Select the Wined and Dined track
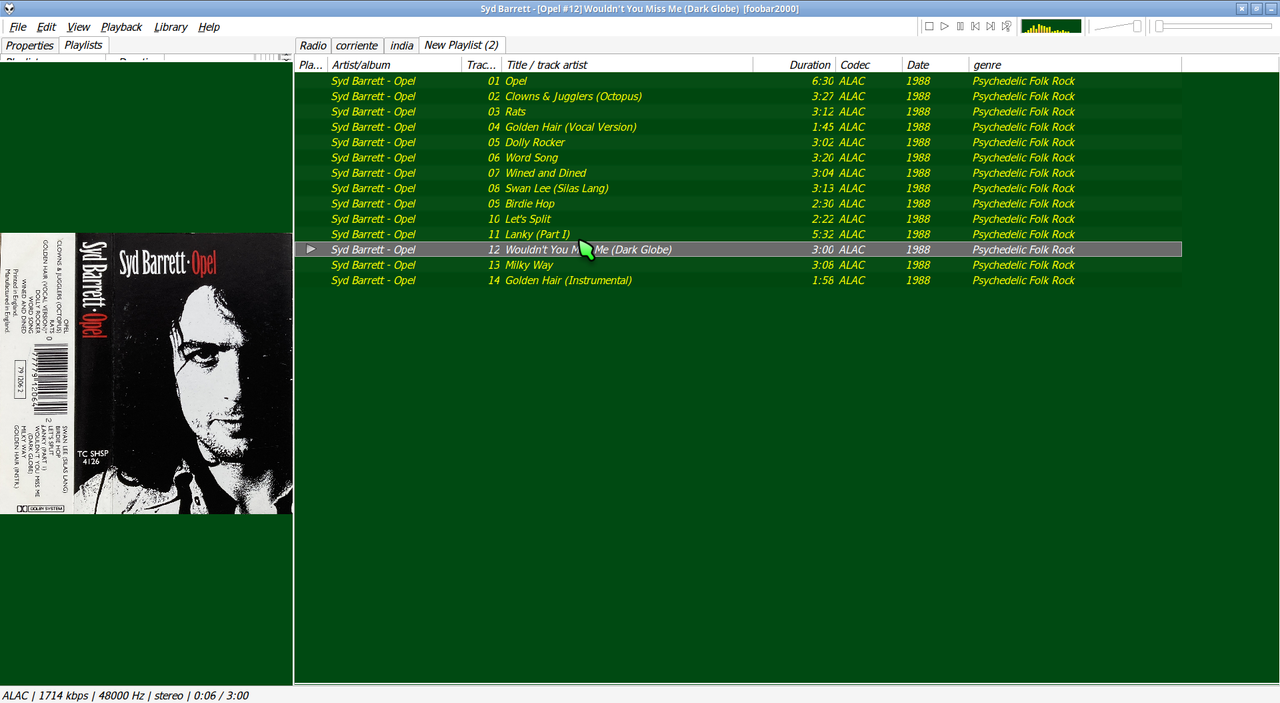Viewport: 1280px width, 703px height. coord(738,173)
